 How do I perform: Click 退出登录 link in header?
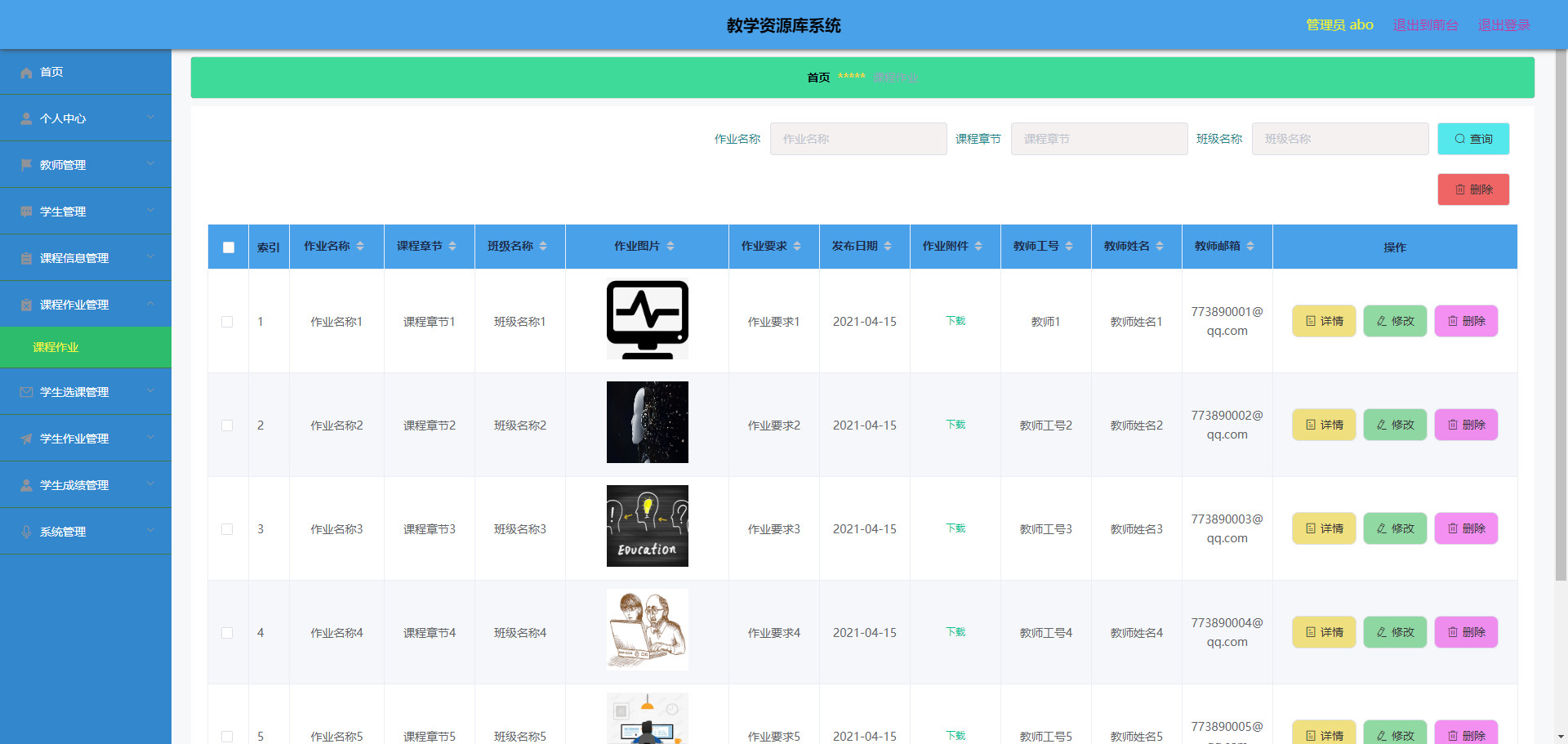[x=1503, y=25]
